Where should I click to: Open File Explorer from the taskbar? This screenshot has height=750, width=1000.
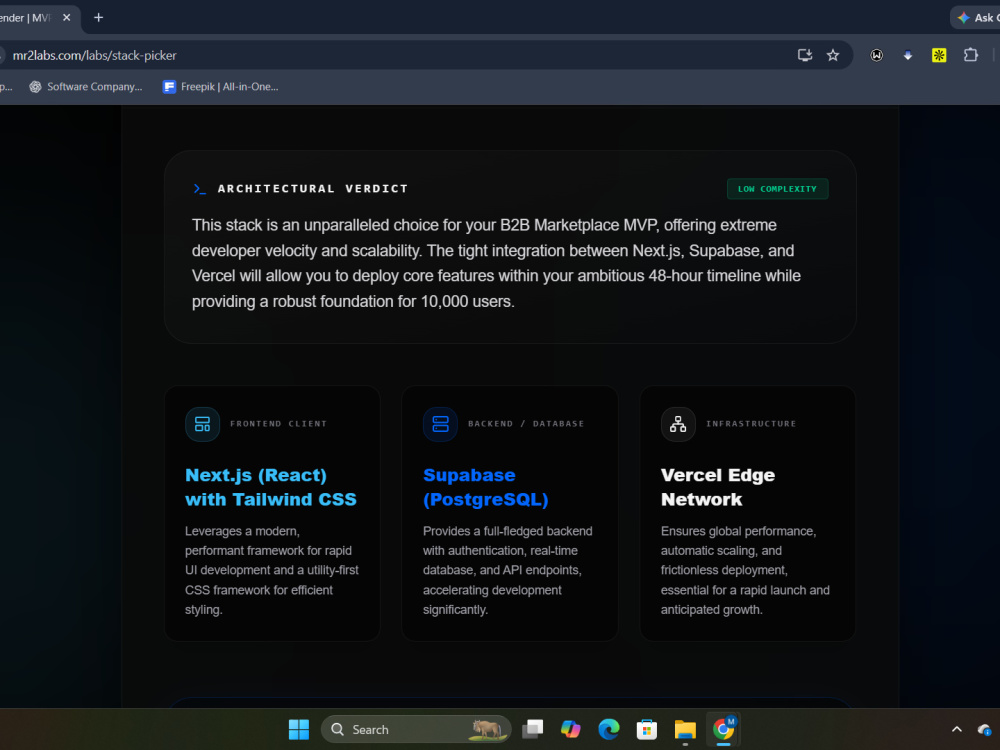coord(685,729)
